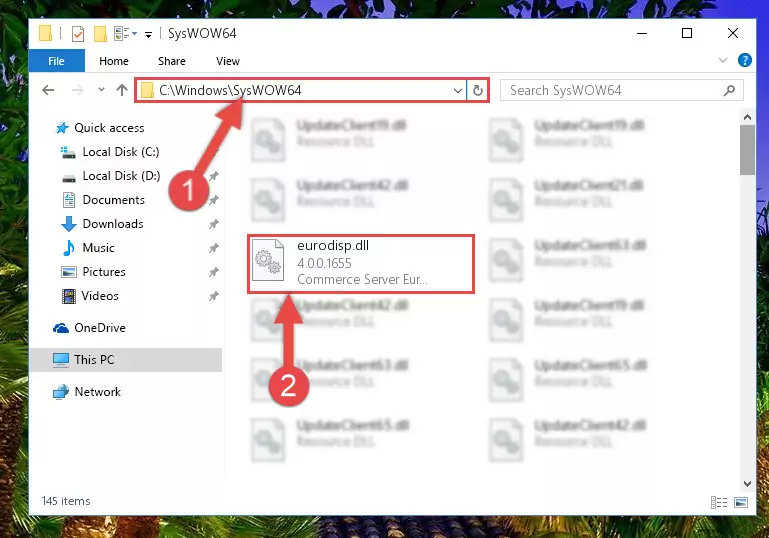The width and height of the screenshot is (769, 538).
Task: Click the Documents page icon
Action: pos(69,200)
